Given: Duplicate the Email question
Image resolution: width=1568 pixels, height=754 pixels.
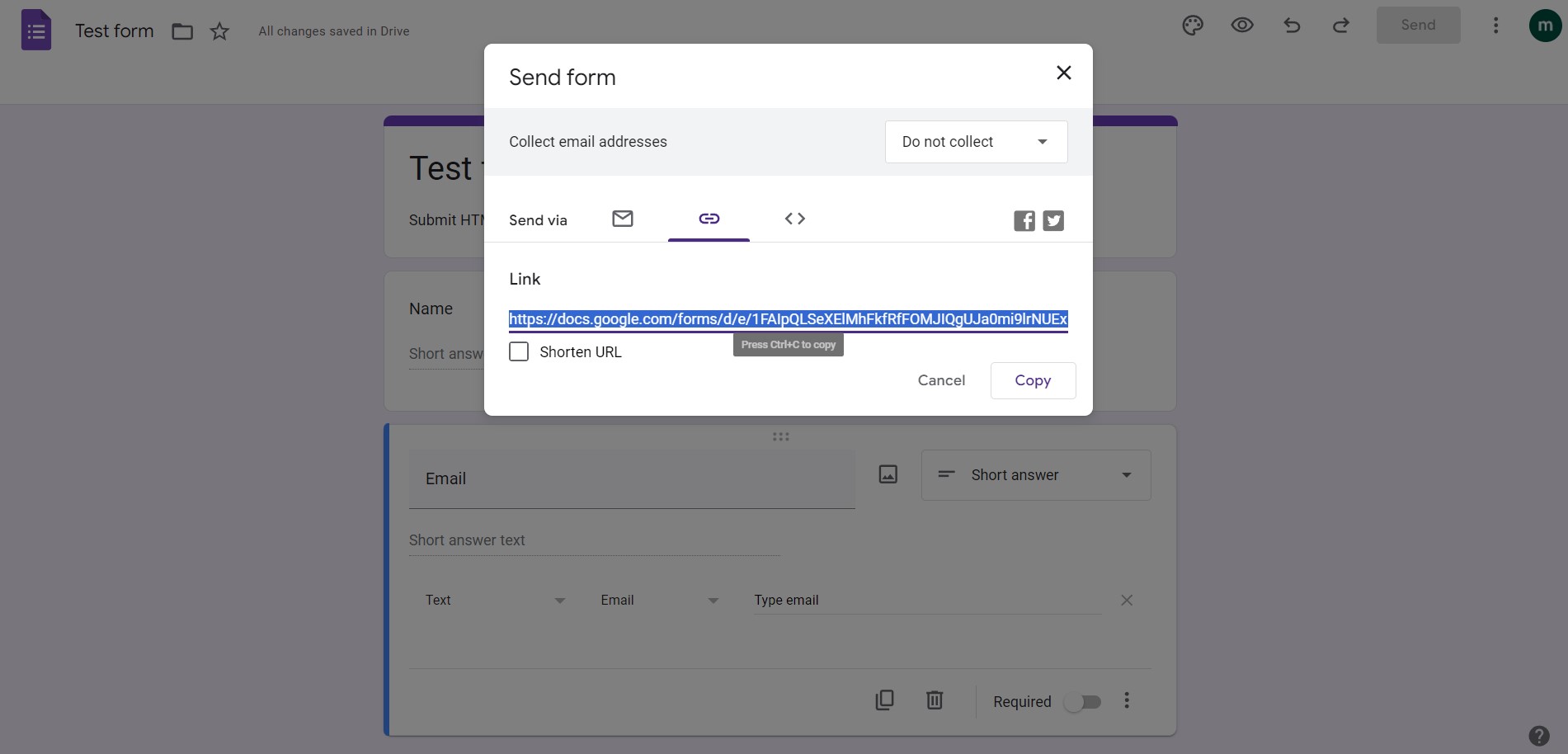Looking at the screenshot, I should tap(884, 700).
